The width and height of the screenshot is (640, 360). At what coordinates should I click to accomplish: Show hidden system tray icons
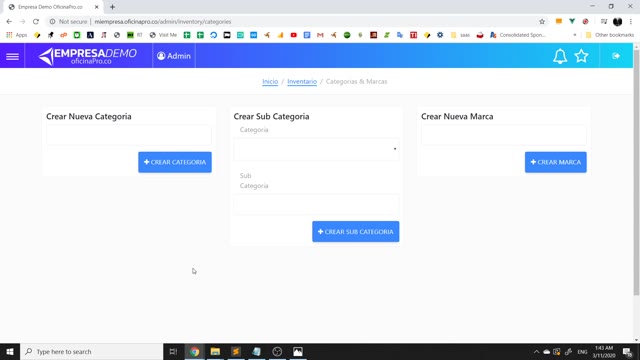pos(536,352)
